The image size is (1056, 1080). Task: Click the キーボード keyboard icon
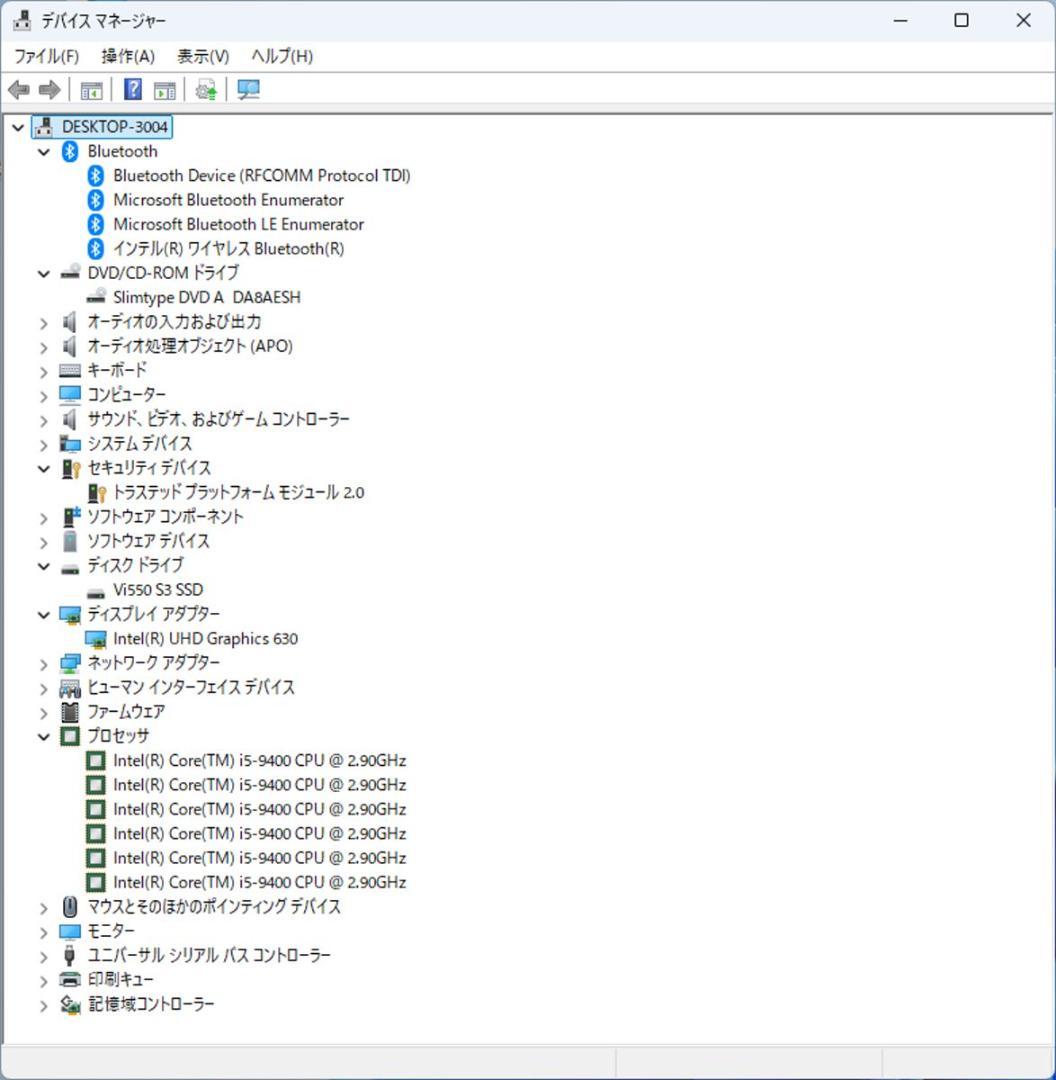70,371
